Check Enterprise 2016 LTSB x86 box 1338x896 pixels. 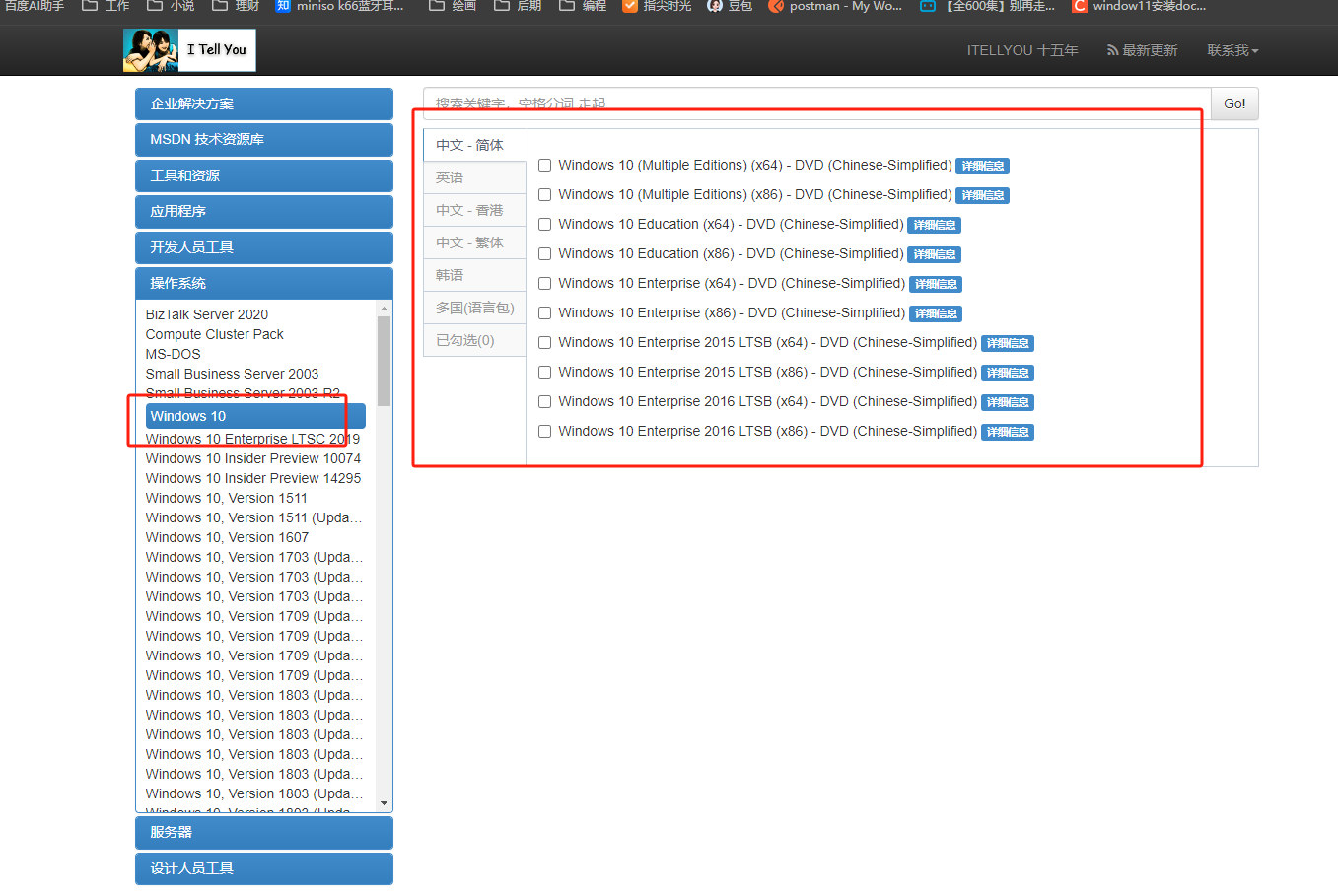pos(544,432)
